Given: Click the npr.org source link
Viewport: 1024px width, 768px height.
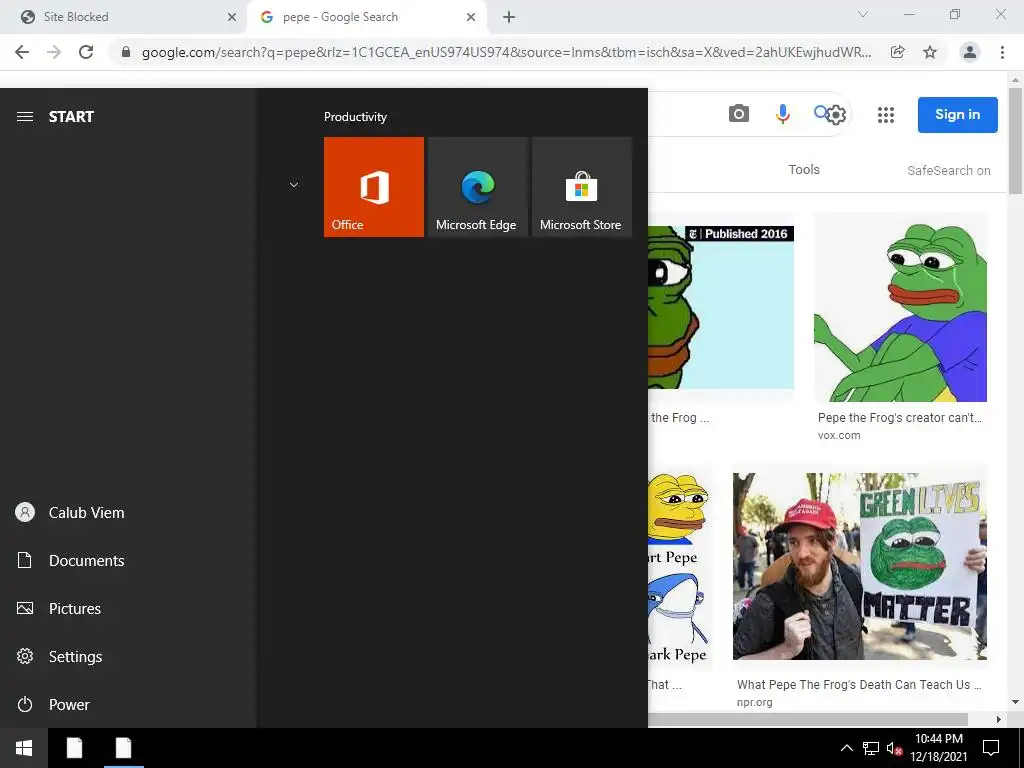Looking at the screenshot, I should (x=754, y=702).
